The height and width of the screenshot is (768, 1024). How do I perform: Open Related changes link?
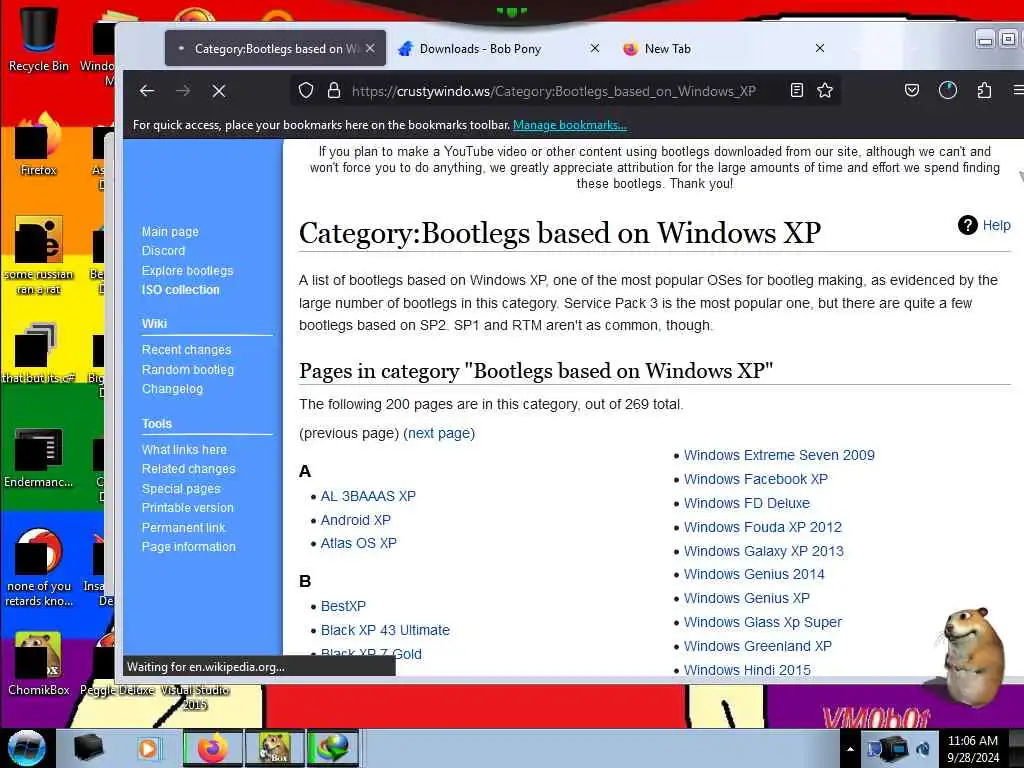tap(188, 468)
